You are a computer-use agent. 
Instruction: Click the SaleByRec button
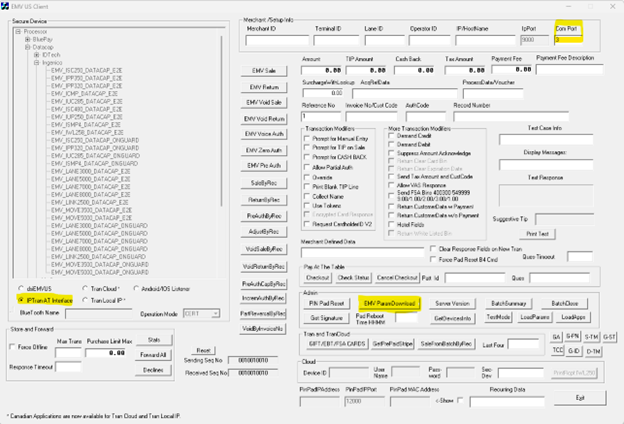(x=264, y=183)
